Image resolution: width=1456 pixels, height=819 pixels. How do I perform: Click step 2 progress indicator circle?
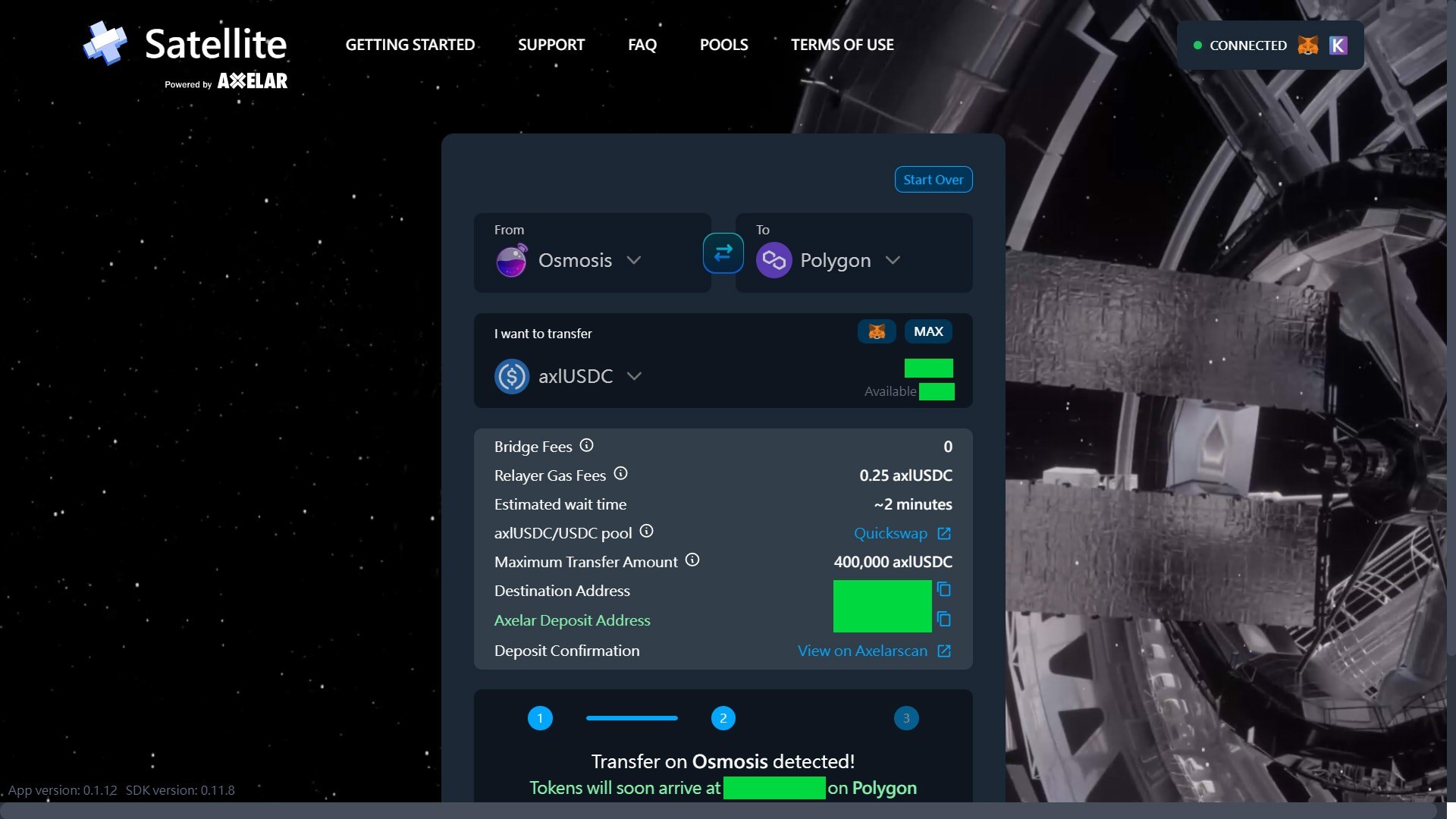tap(723, 718)
